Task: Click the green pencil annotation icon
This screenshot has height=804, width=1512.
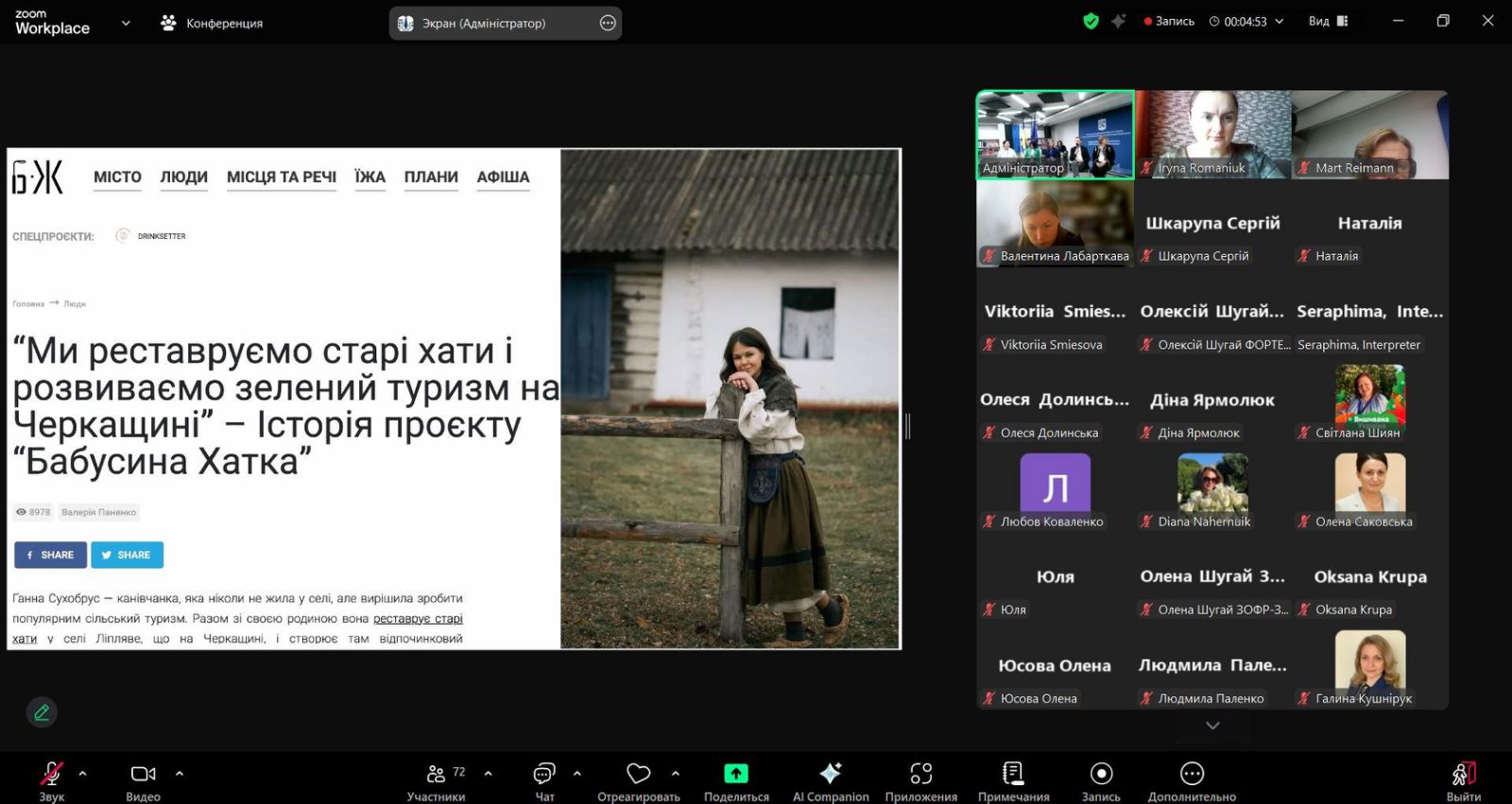Action: (42, 712)
